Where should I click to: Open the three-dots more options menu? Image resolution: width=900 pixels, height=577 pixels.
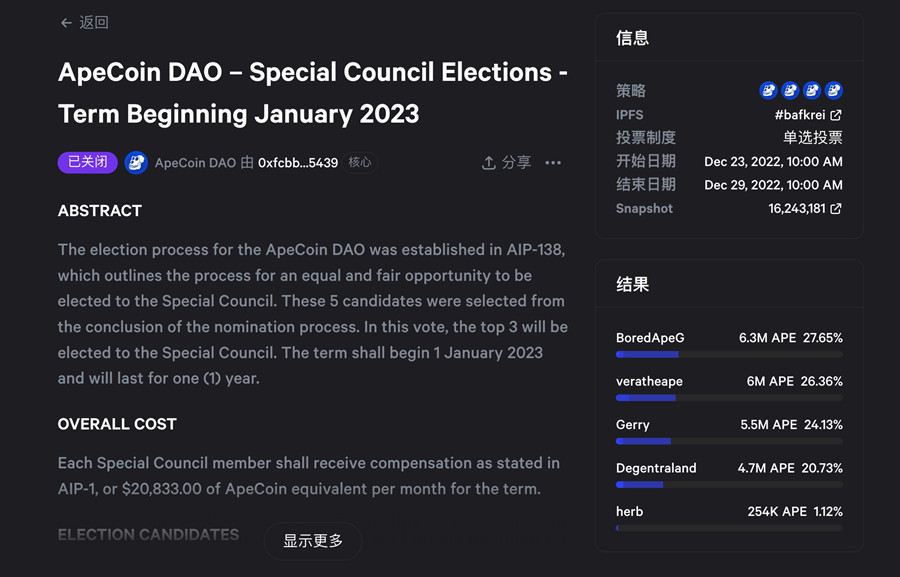pyautogui.click(x=553, y=163)
